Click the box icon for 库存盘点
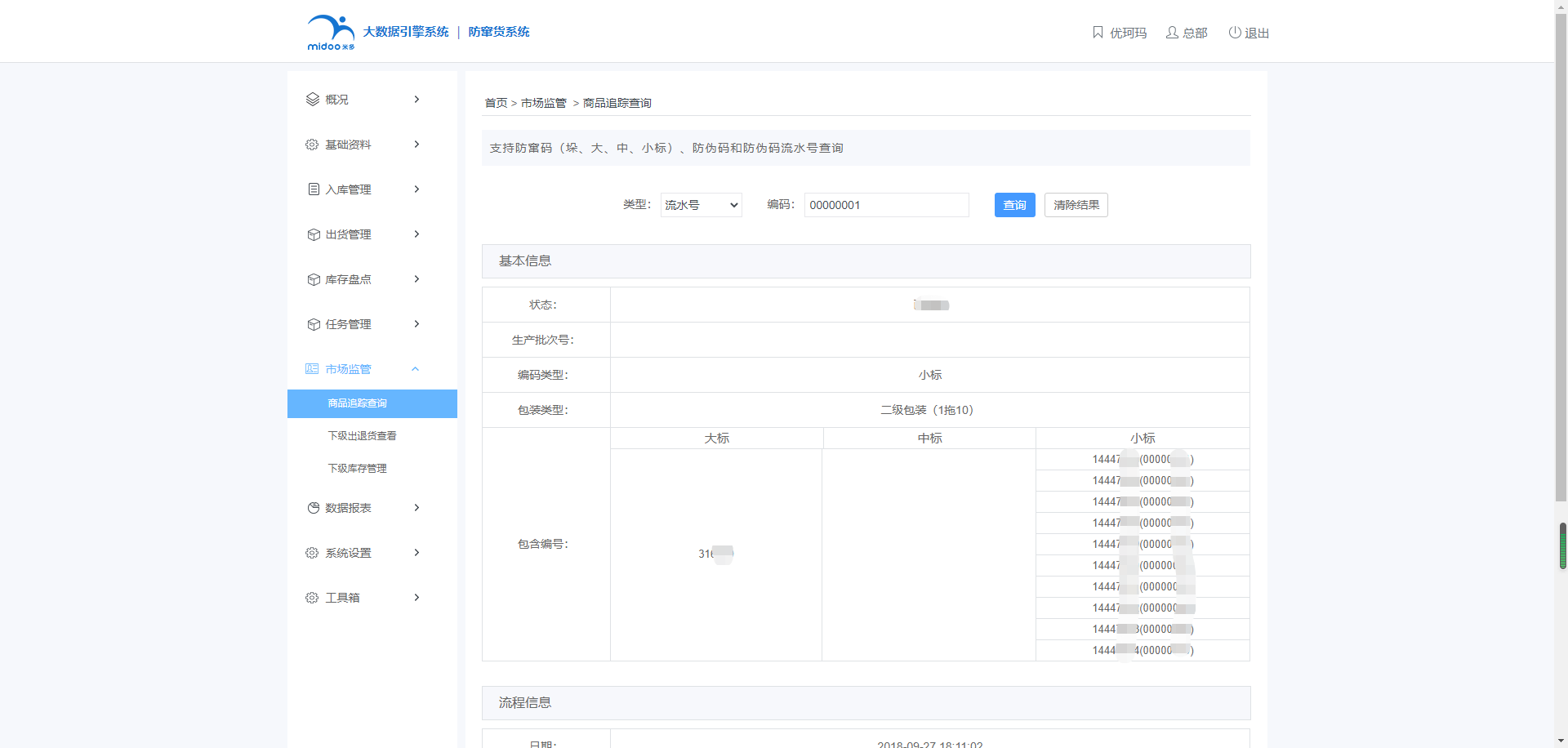The image size is (1568, 748). [x=314, y=279]
